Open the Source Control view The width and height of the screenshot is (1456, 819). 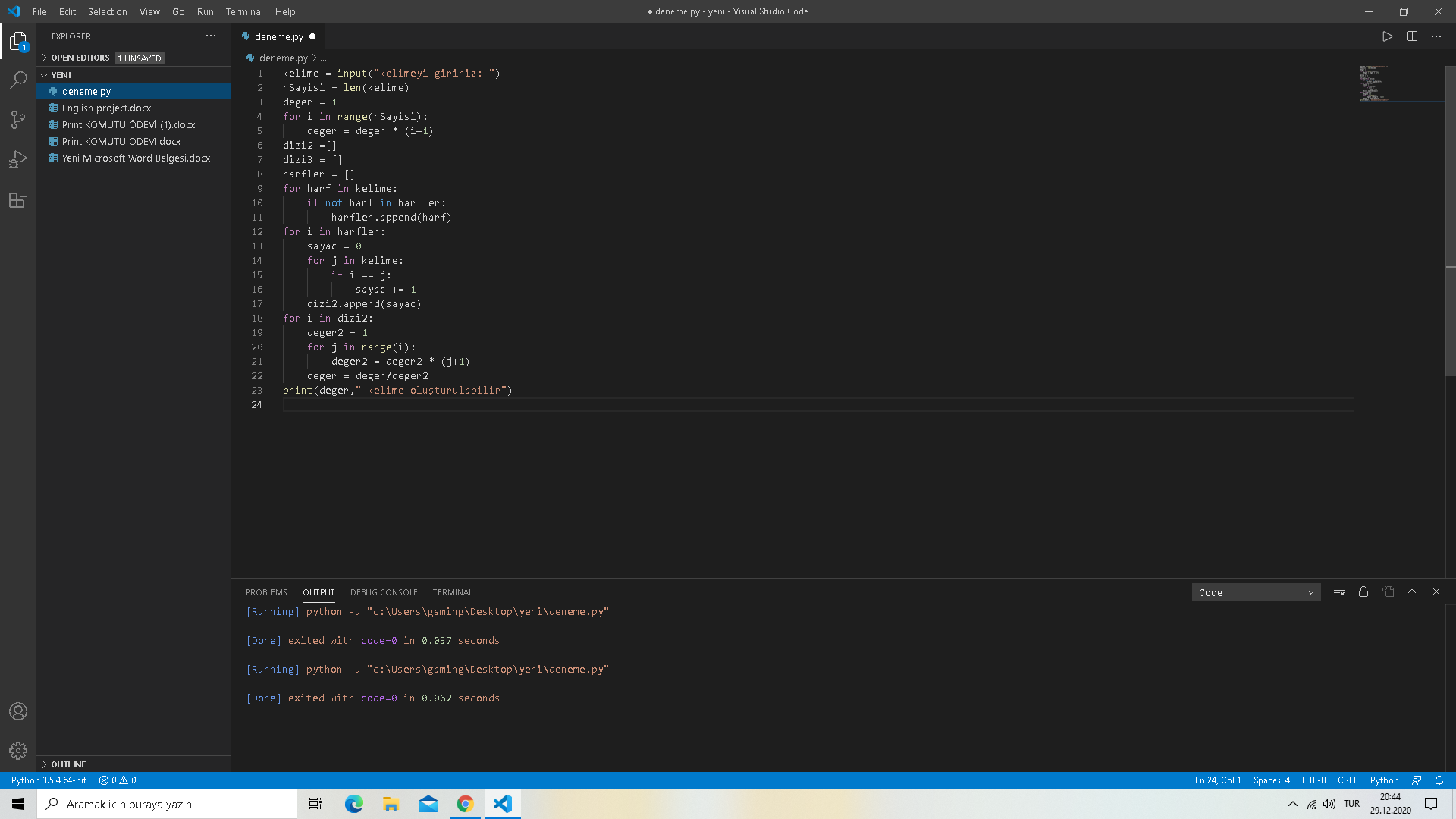[x=18, y=120]
